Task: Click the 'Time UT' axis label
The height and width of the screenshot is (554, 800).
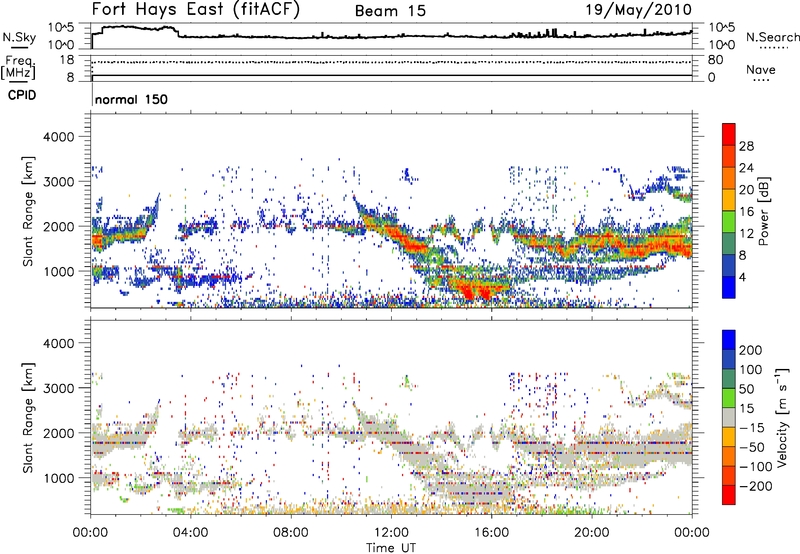Action: 391,548
